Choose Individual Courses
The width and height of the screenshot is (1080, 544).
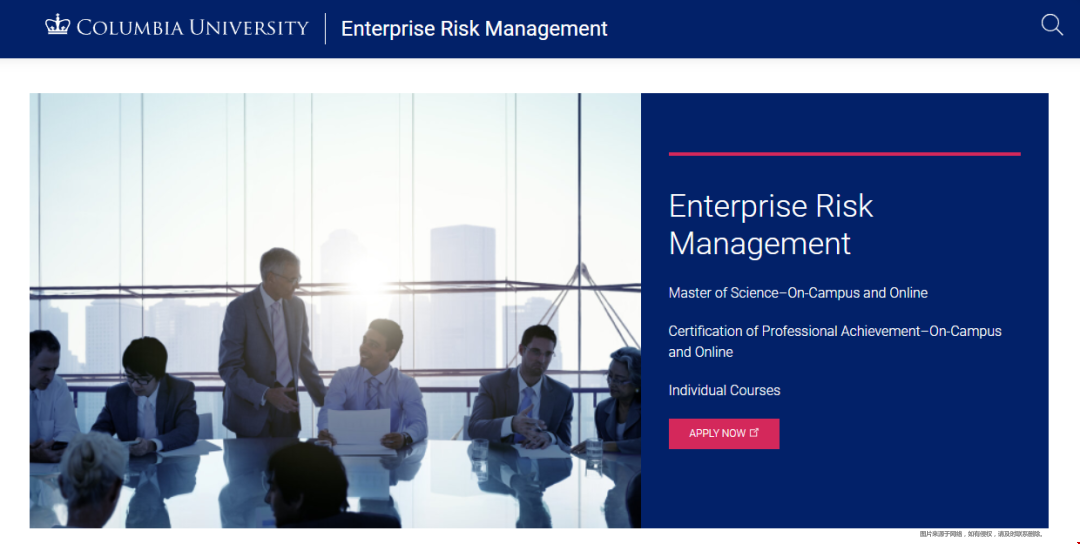(x=724, y=390)
